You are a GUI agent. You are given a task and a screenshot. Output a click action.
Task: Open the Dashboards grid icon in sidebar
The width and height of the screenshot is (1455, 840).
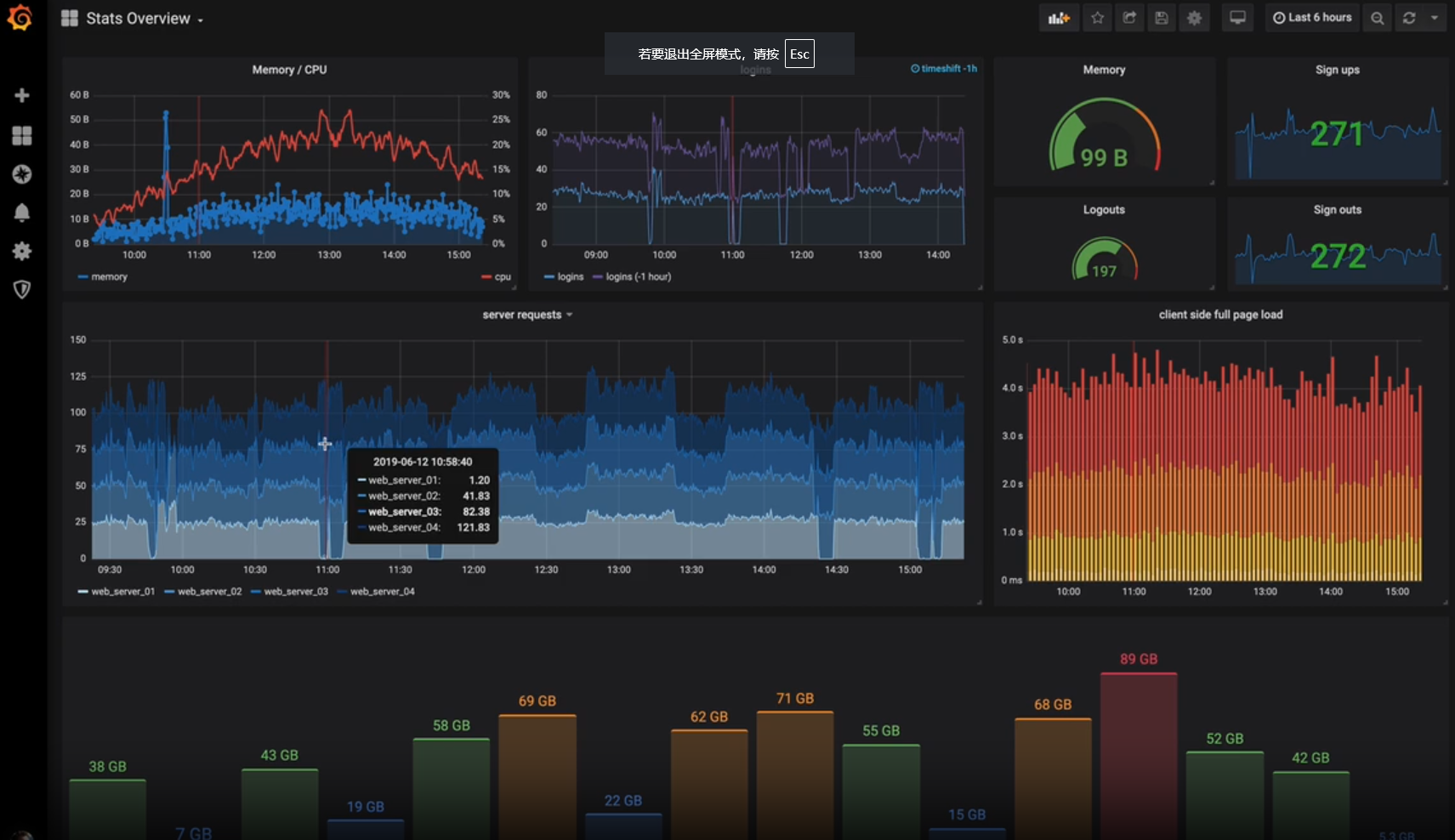22,135
